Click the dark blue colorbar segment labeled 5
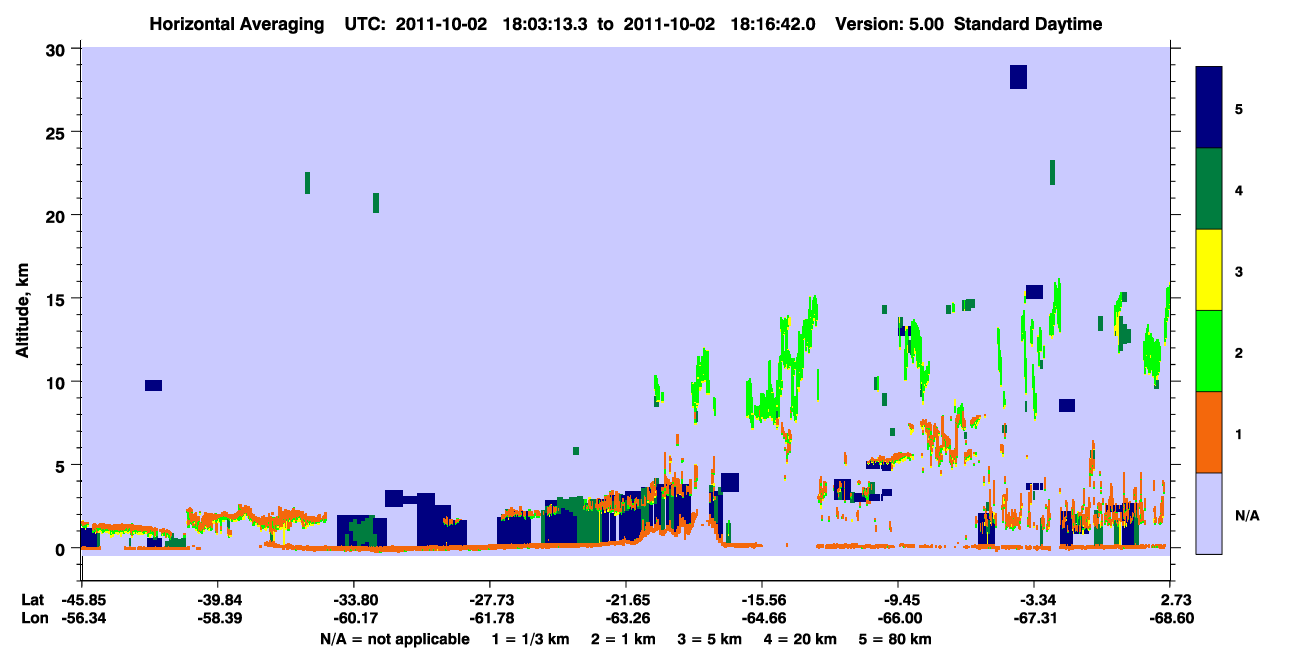The image size is (1300, 667). [1209, 108]
